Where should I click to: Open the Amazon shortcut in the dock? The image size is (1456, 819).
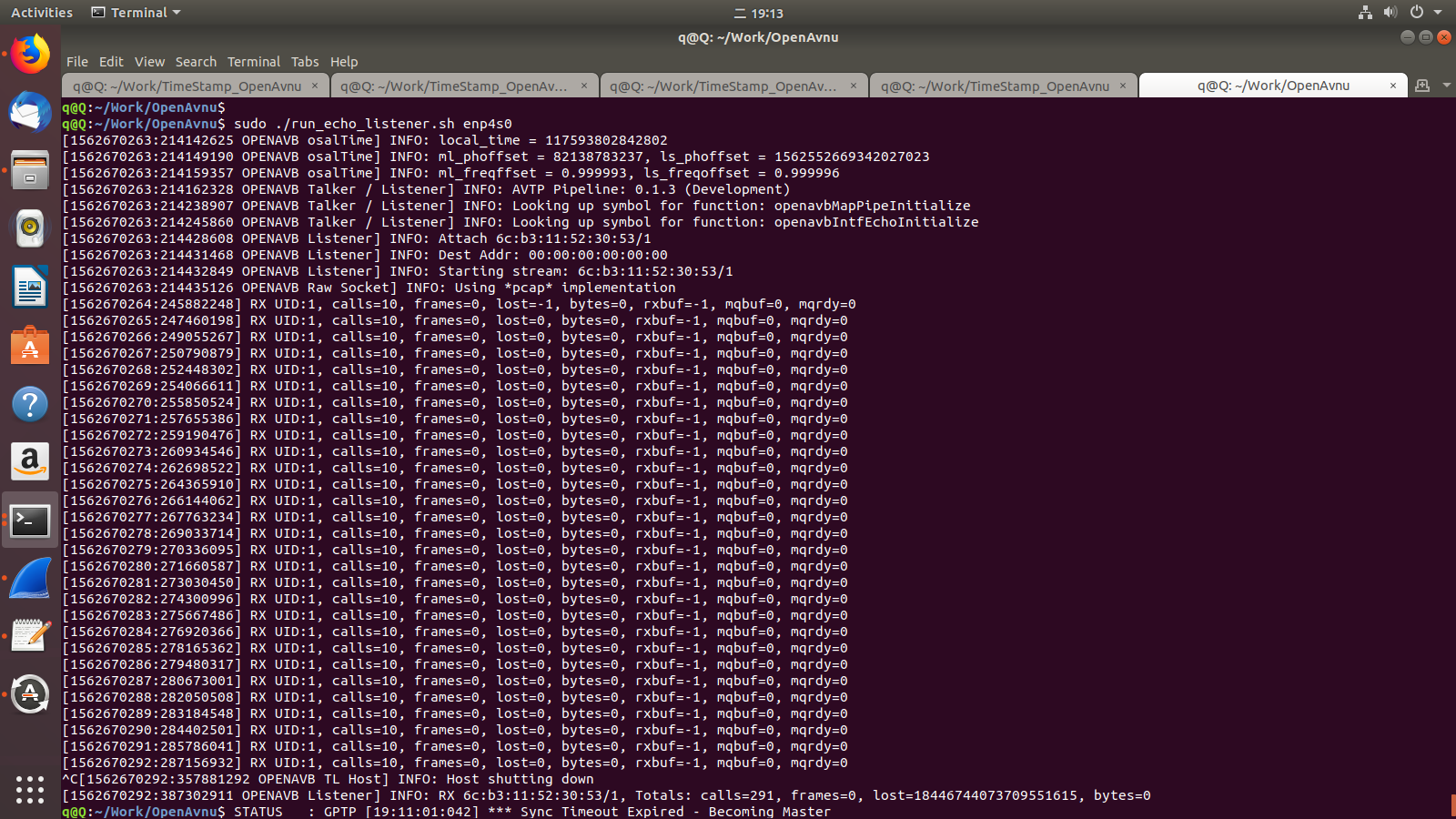click(x=29, y=461)
